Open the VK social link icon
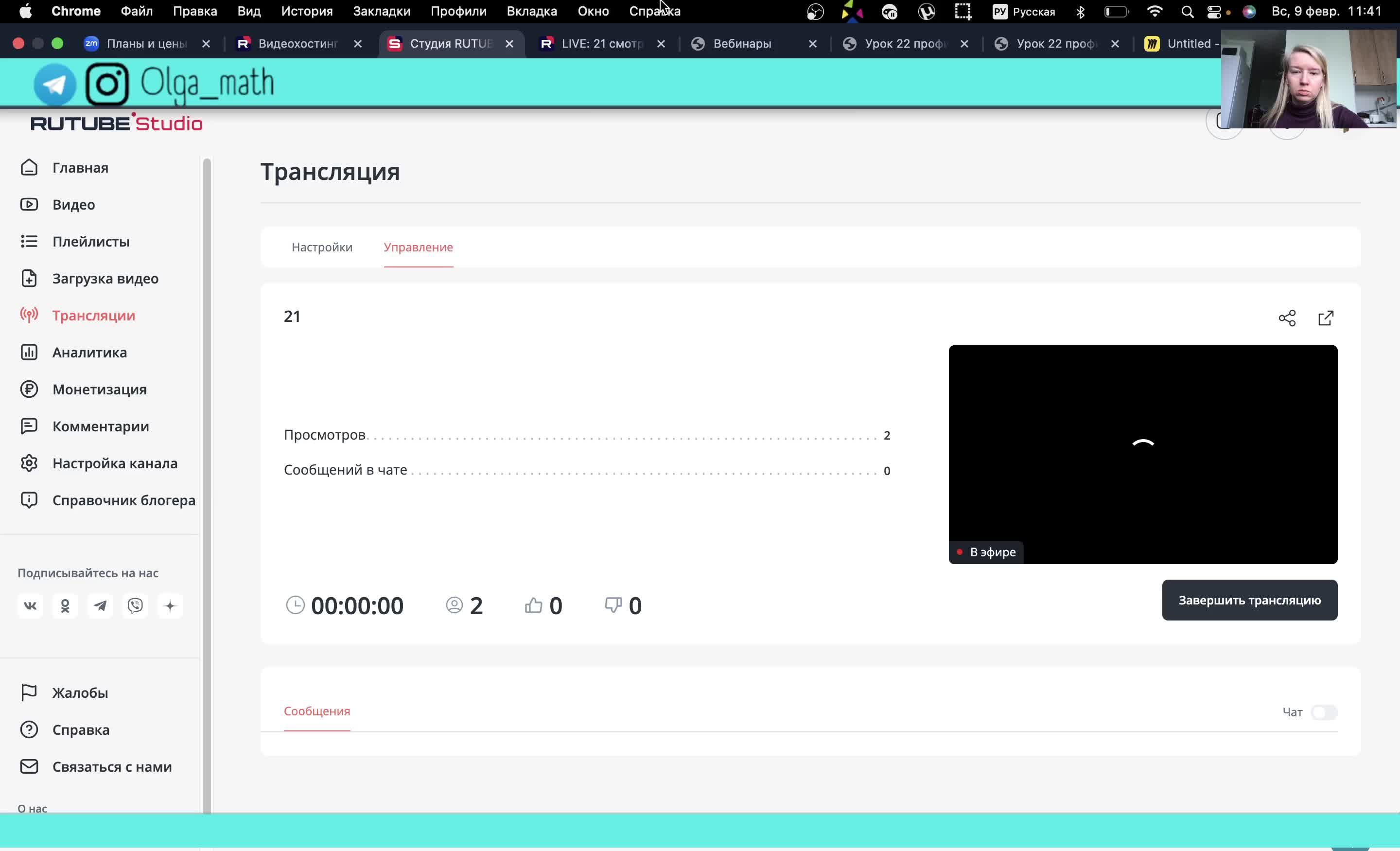The width and height of the screenshot is (1400, 851). pos(30,606)
